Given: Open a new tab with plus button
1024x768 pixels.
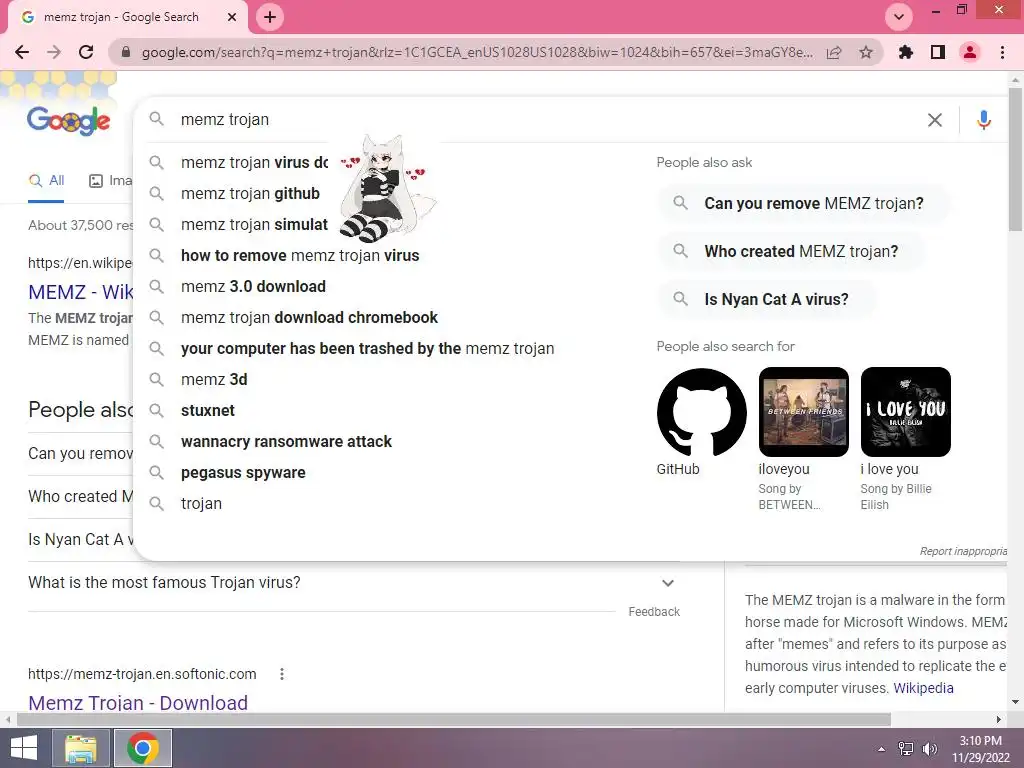Looking at the screenshot, I should pos(270,17).
